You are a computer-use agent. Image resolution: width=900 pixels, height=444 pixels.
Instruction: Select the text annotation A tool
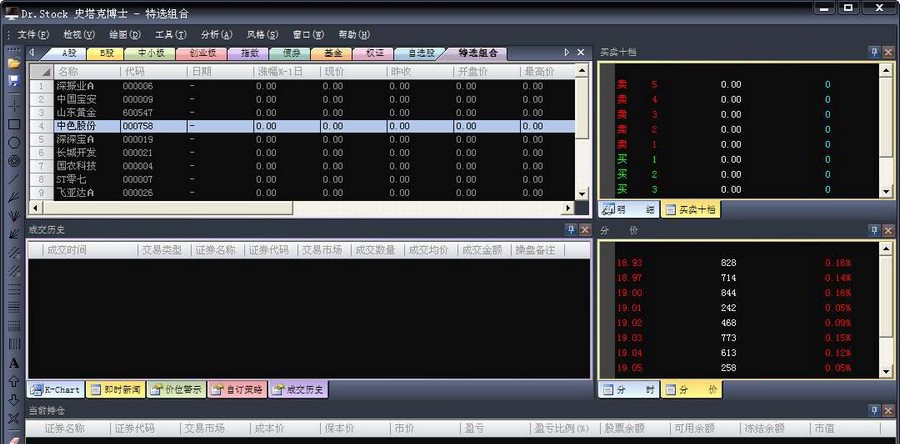coord(14,363)
